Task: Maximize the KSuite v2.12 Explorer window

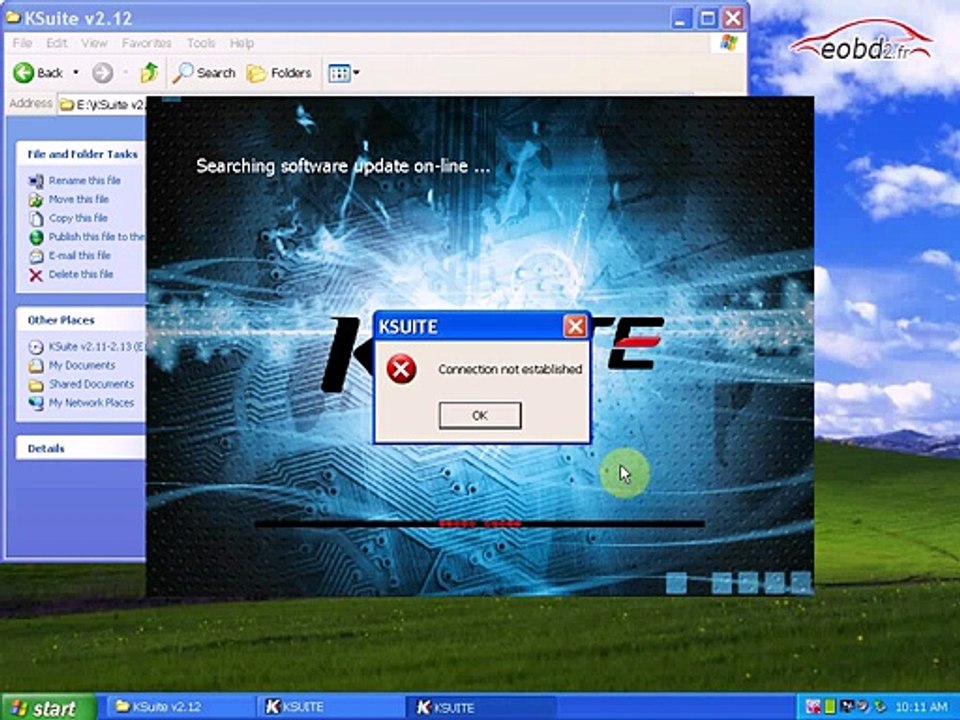Action: tap(707, 18)
